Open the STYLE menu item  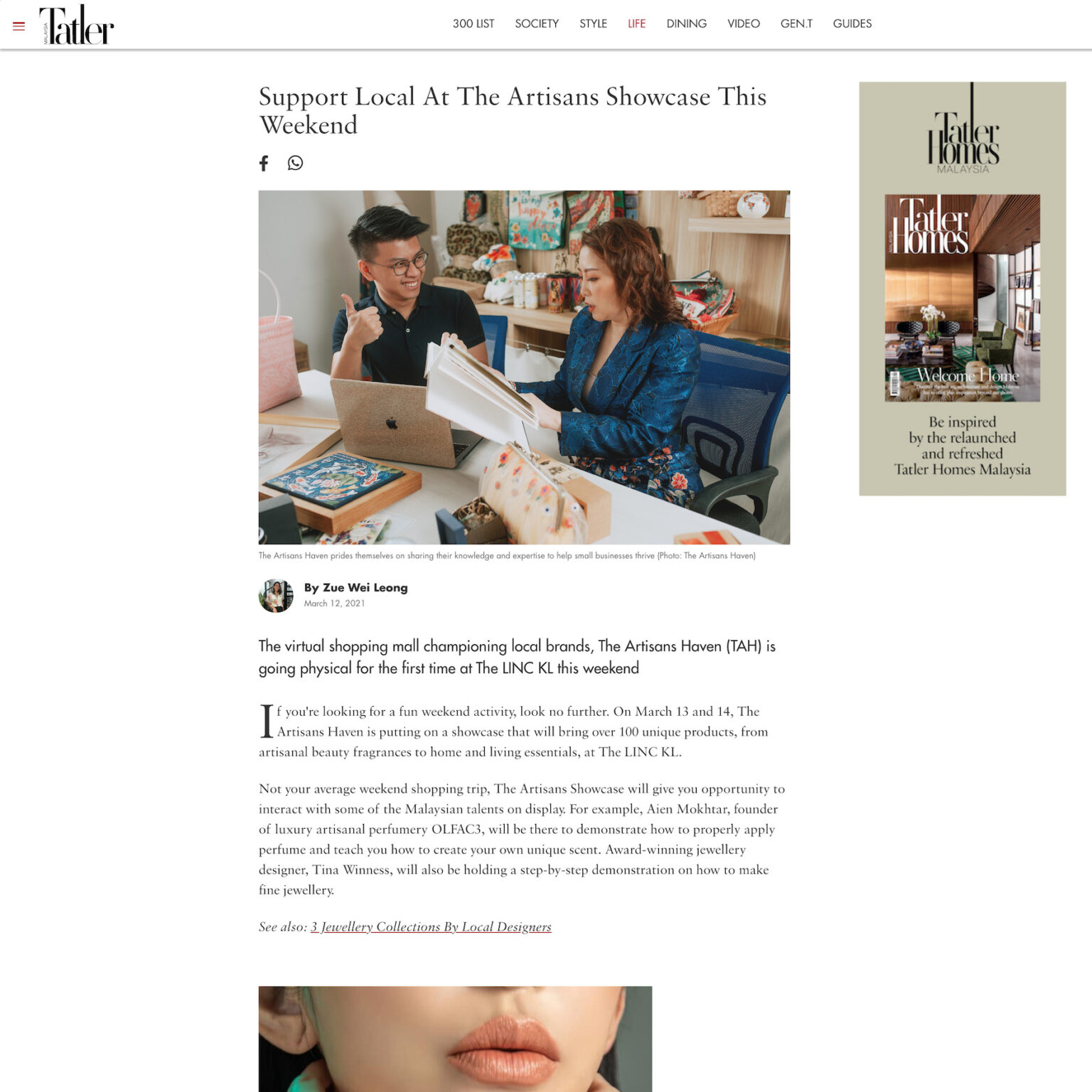[593, 23]
